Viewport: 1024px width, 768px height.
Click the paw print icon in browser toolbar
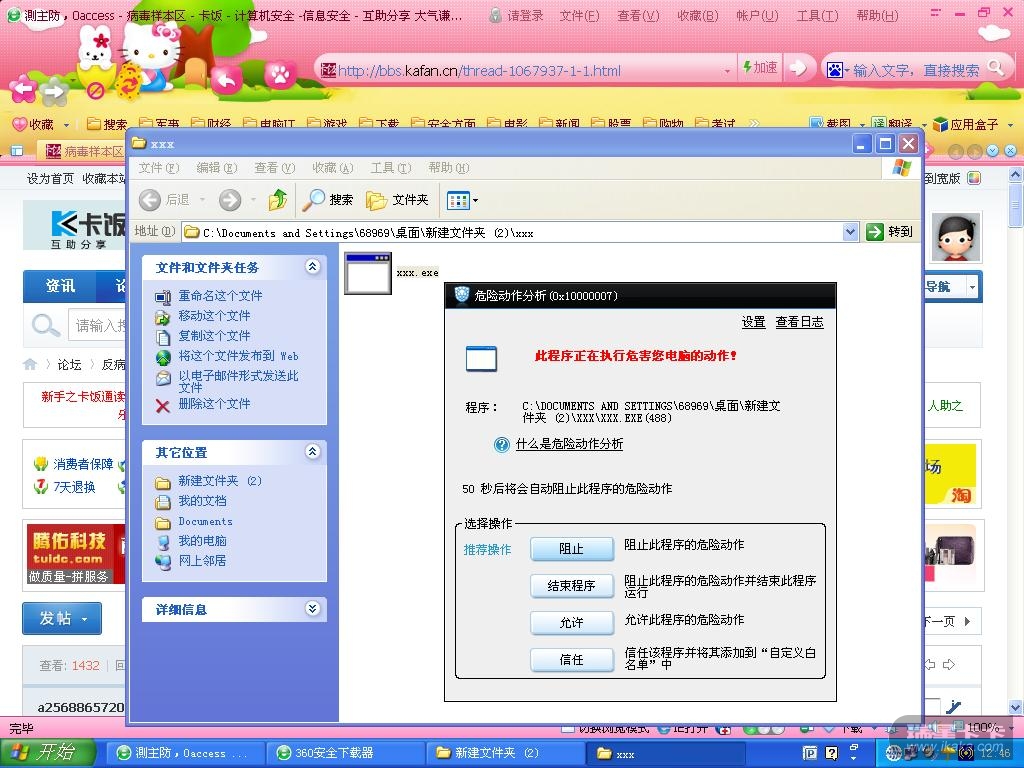[x=280, y=74]
